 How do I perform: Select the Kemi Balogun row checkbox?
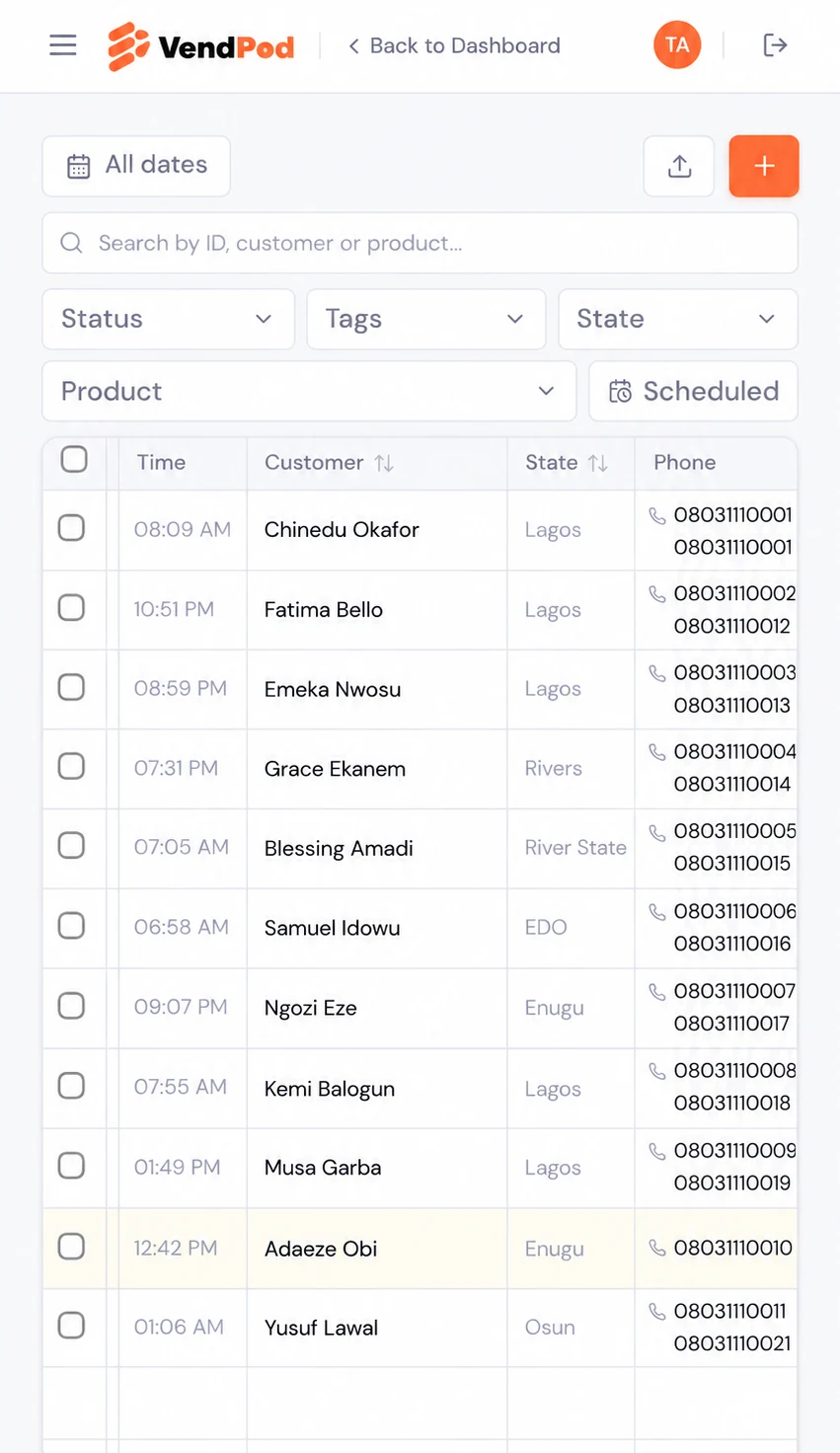[71, 1086]
